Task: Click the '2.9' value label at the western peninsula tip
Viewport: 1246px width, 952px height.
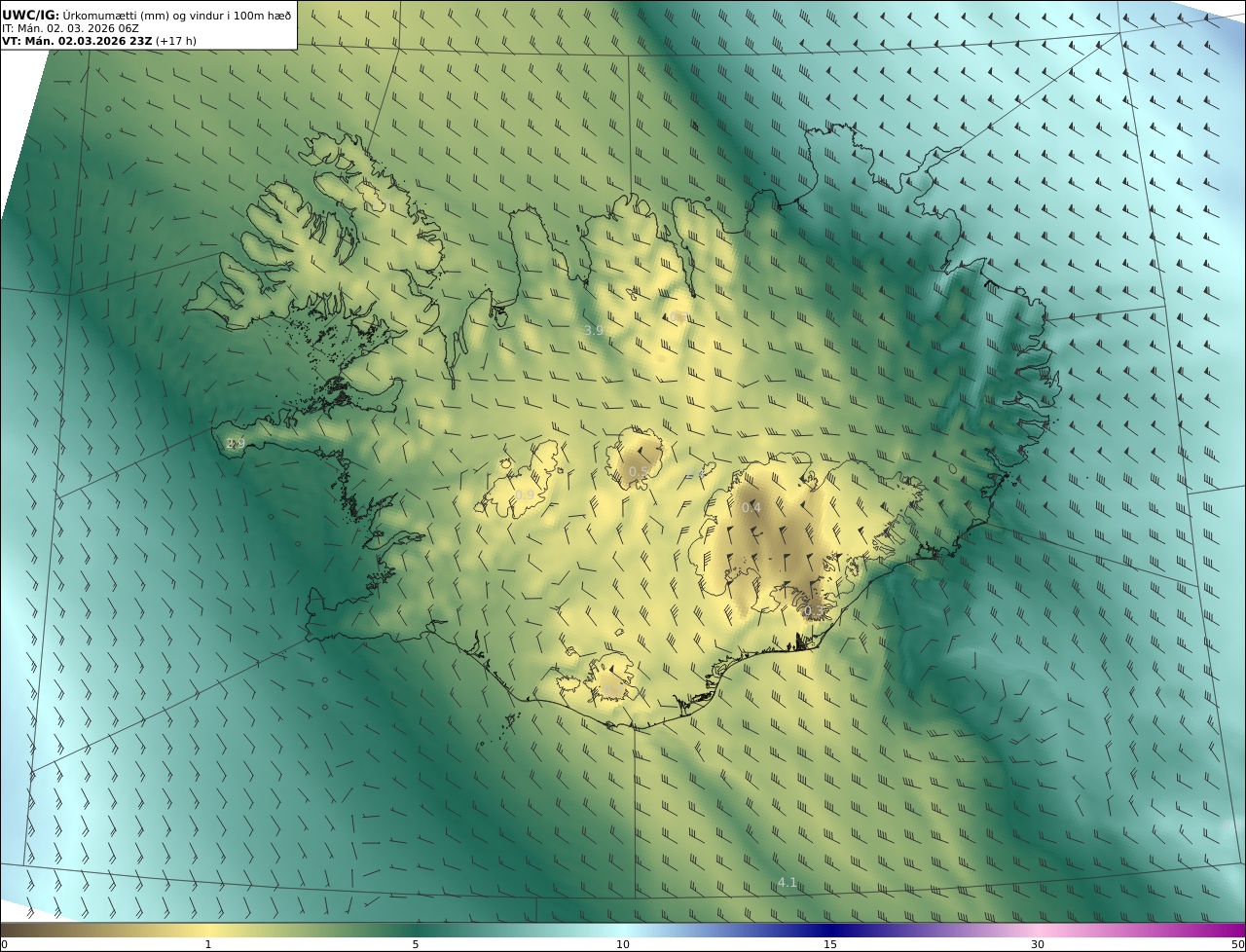Action: click(x=236, y=443)
